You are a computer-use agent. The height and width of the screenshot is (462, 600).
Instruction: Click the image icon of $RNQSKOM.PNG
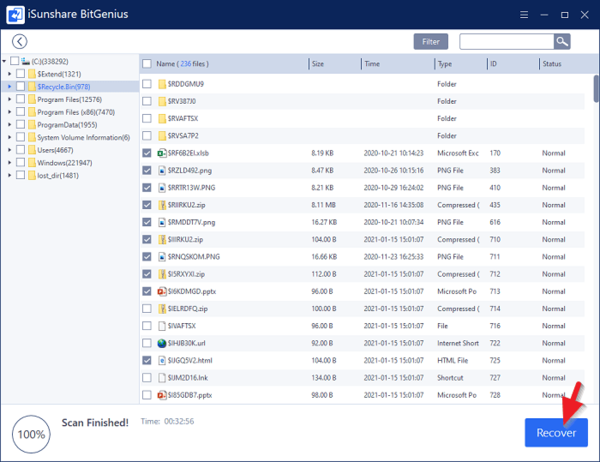[x=162, y=256]
